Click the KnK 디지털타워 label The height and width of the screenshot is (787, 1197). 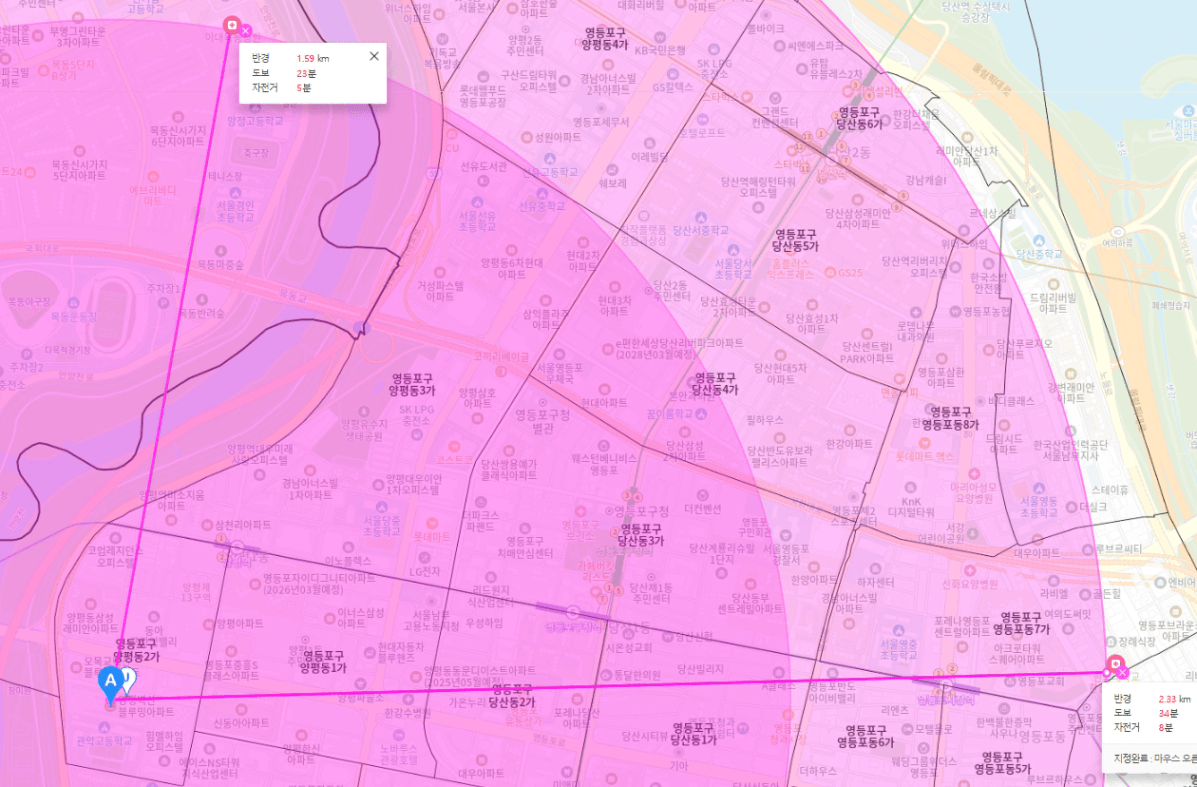tap(912, 506)
